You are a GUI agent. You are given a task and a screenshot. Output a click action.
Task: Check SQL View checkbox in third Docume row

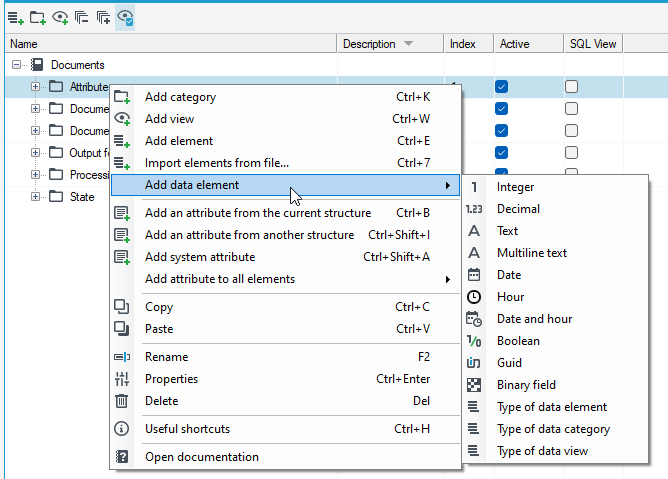(x=571, y=130)
